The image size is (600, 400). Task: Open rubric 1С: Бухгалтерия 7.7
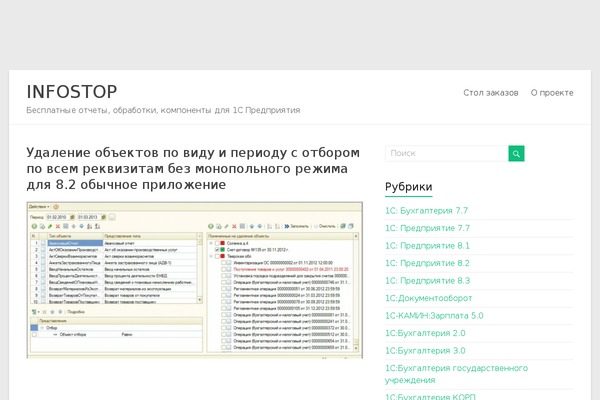pos(426,211)
